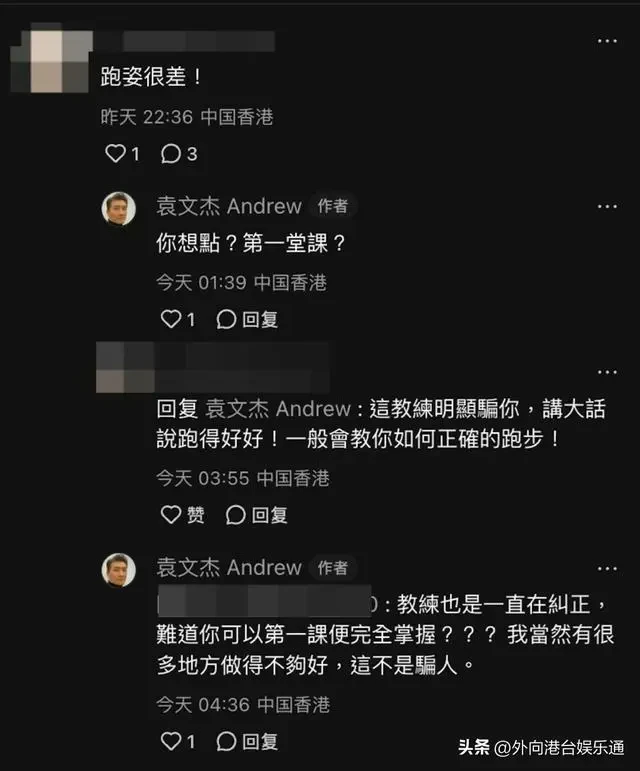This screenshot has height=771, width=640.
Task: Reply to Andrew's 01:39 comment
Action: point(247,320)
